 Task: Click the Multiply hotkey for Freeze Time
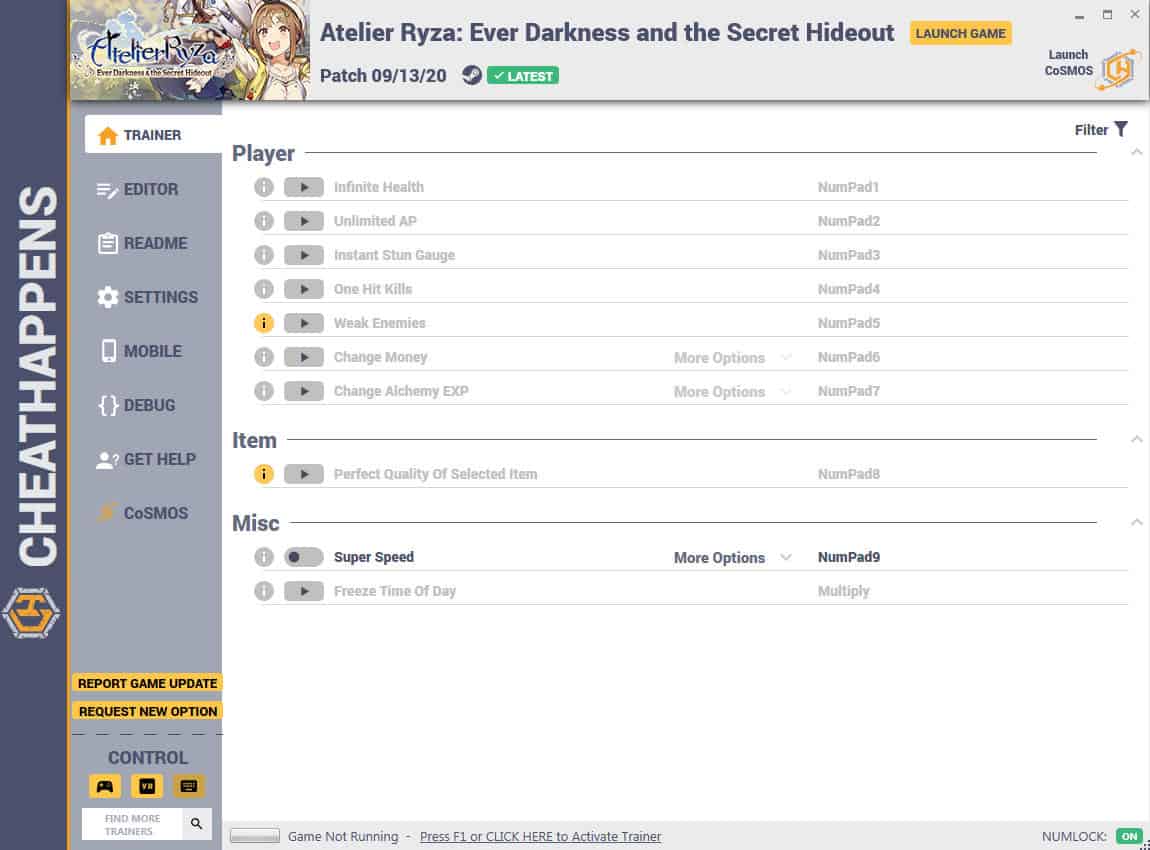(843, 591)
